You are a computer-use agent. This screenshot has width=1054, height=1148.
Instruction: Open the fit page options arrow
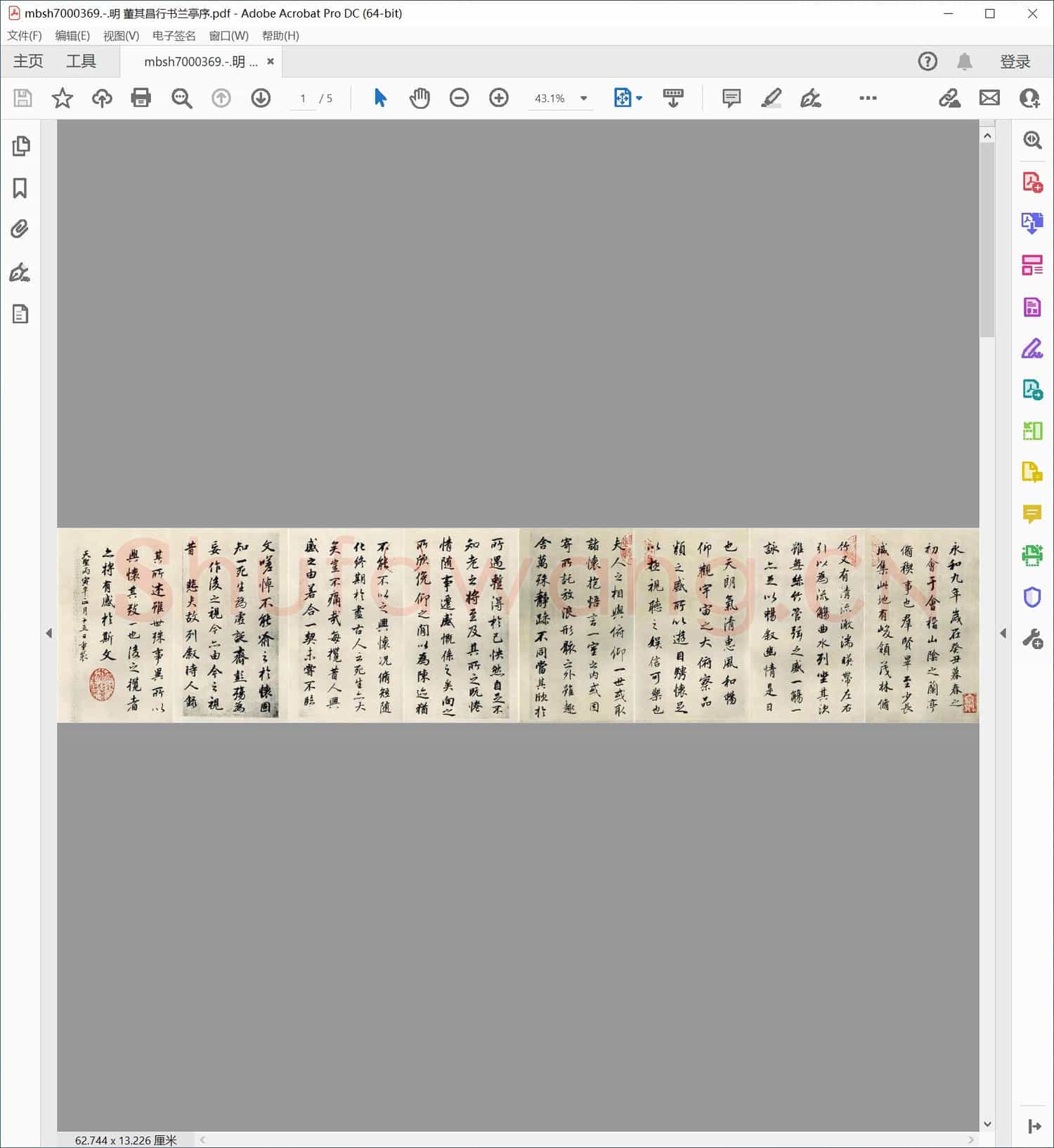[639, 98]
